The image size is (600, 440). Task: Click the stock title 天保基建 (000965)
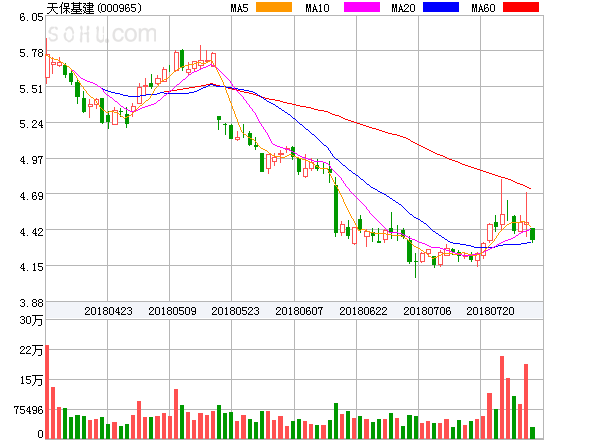[x=94, y=8]
